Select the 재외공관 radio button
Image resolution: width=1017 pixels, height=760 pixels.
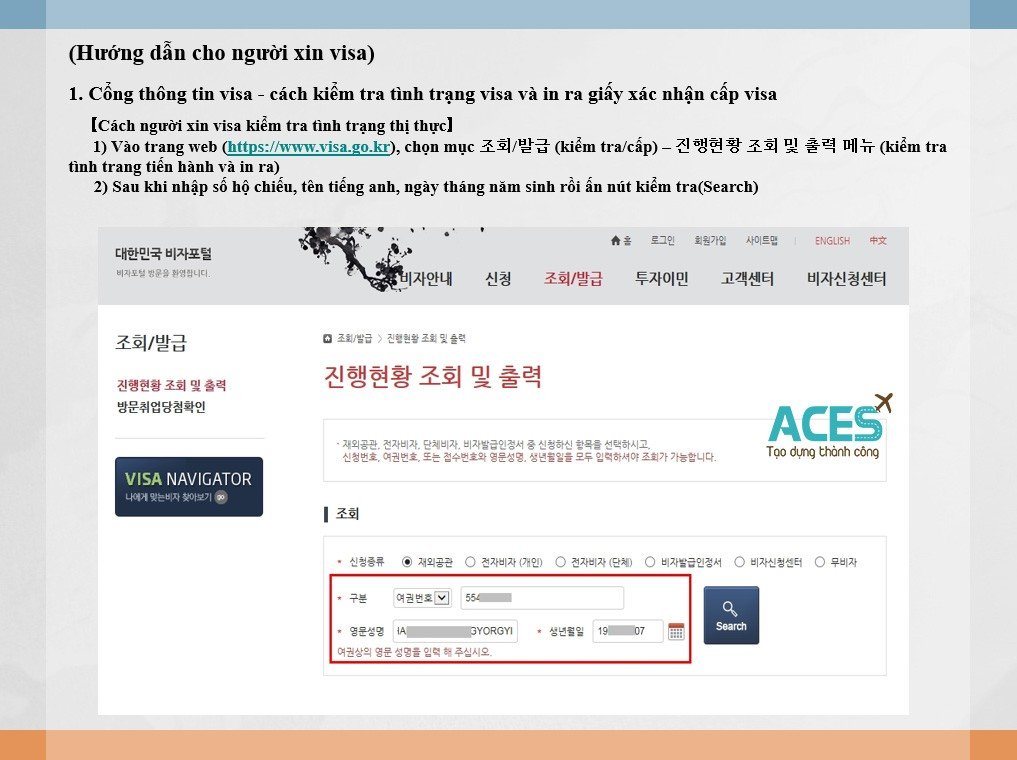407,562
